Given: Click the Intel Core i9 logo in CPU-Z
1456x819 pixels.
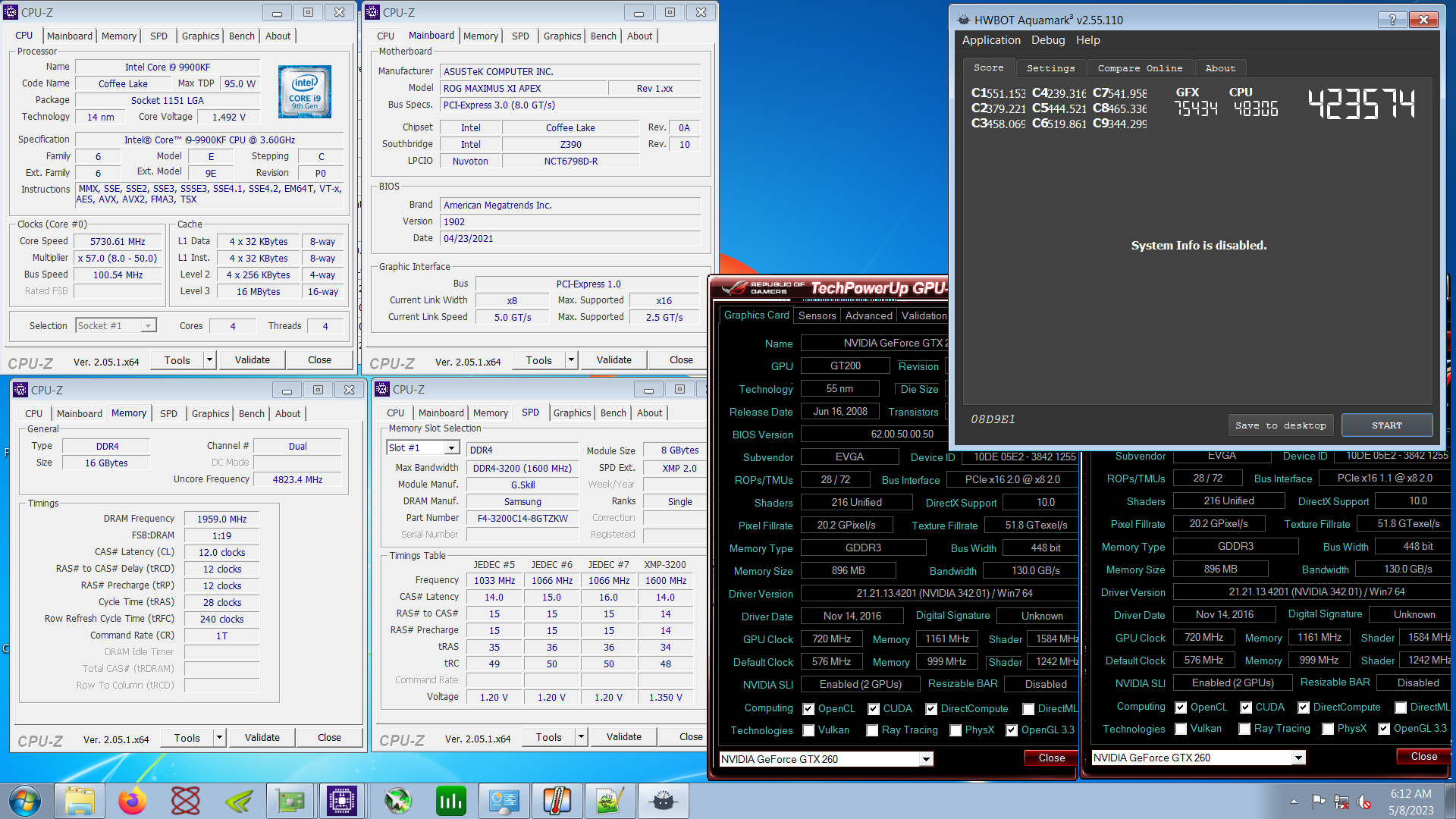Looking at the screenshot, I should coord(305,91).
